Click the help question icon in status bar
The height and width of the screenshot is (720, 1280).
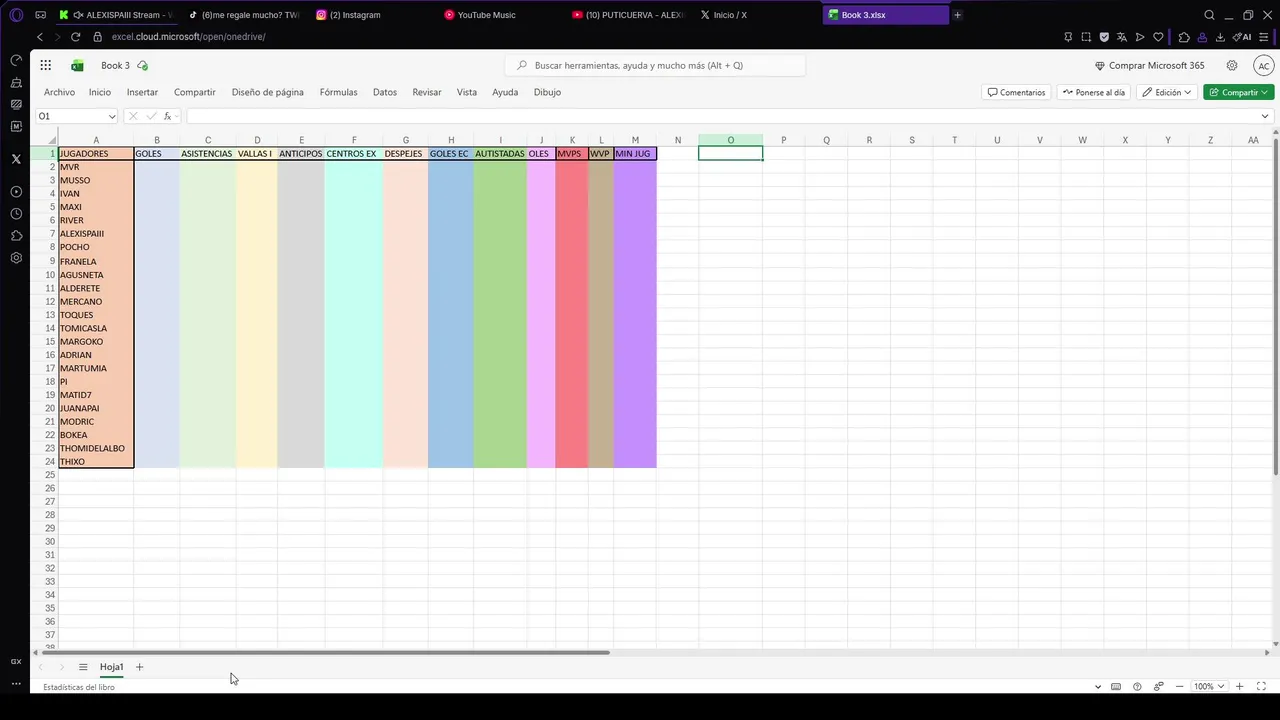(x=1137, y=687)
